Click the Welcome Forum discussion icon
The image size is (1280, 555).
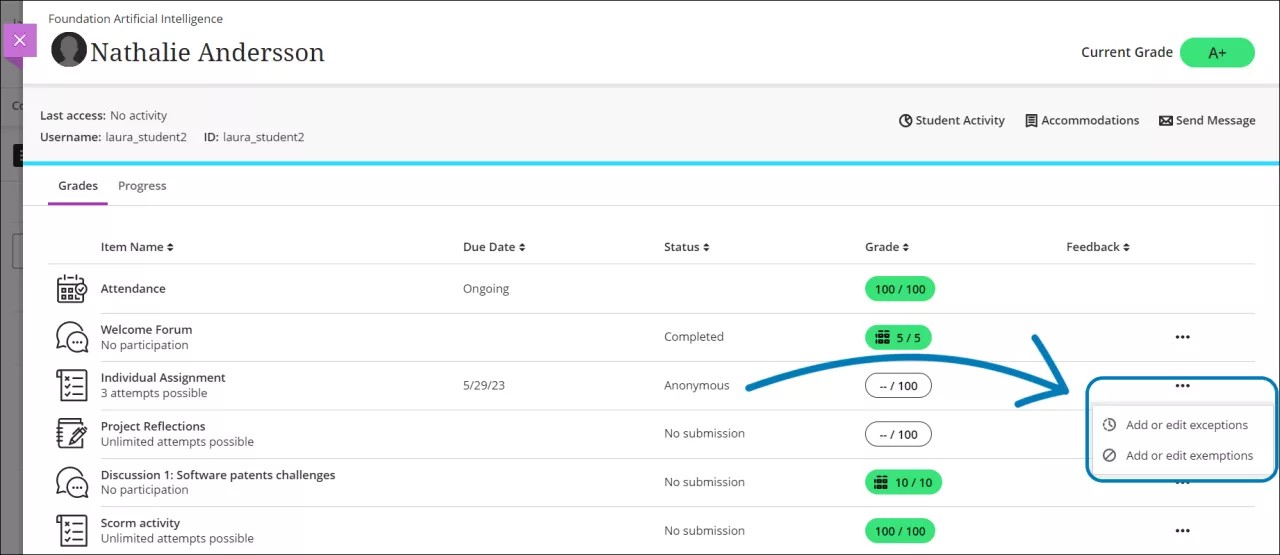point(72,337)
